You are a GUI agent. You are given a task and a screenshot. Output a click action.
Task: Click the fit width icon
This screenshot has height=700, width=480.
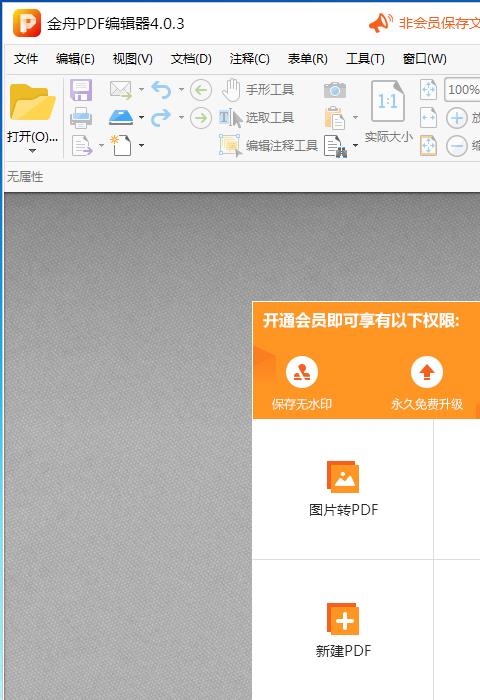428,118
